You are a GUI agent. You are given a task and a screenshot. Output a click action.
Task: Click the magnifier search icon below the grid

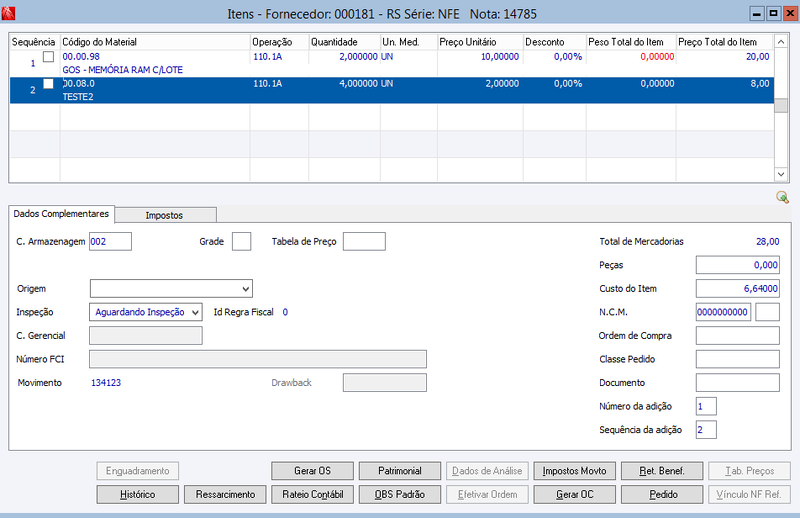(x=782, y=197)
